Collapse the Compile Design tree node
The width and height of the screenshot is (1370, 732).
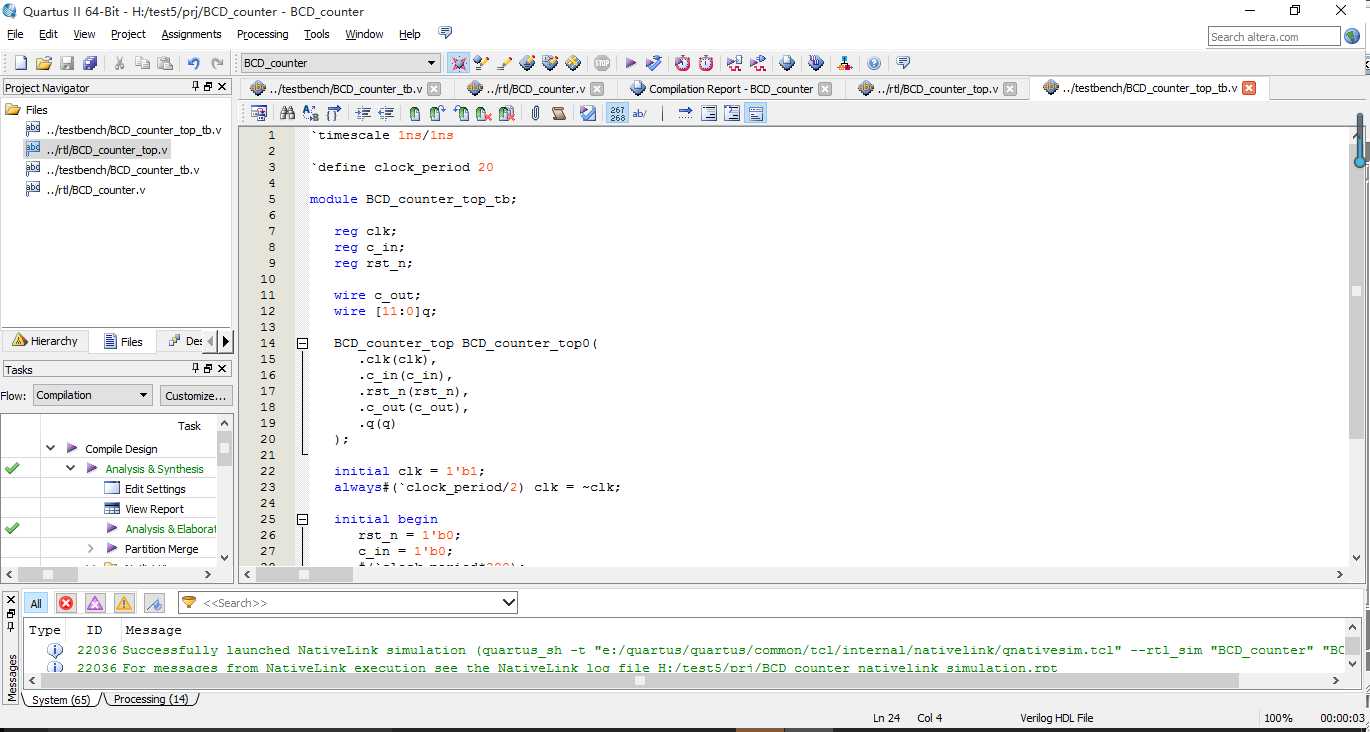tap(50, 449)
